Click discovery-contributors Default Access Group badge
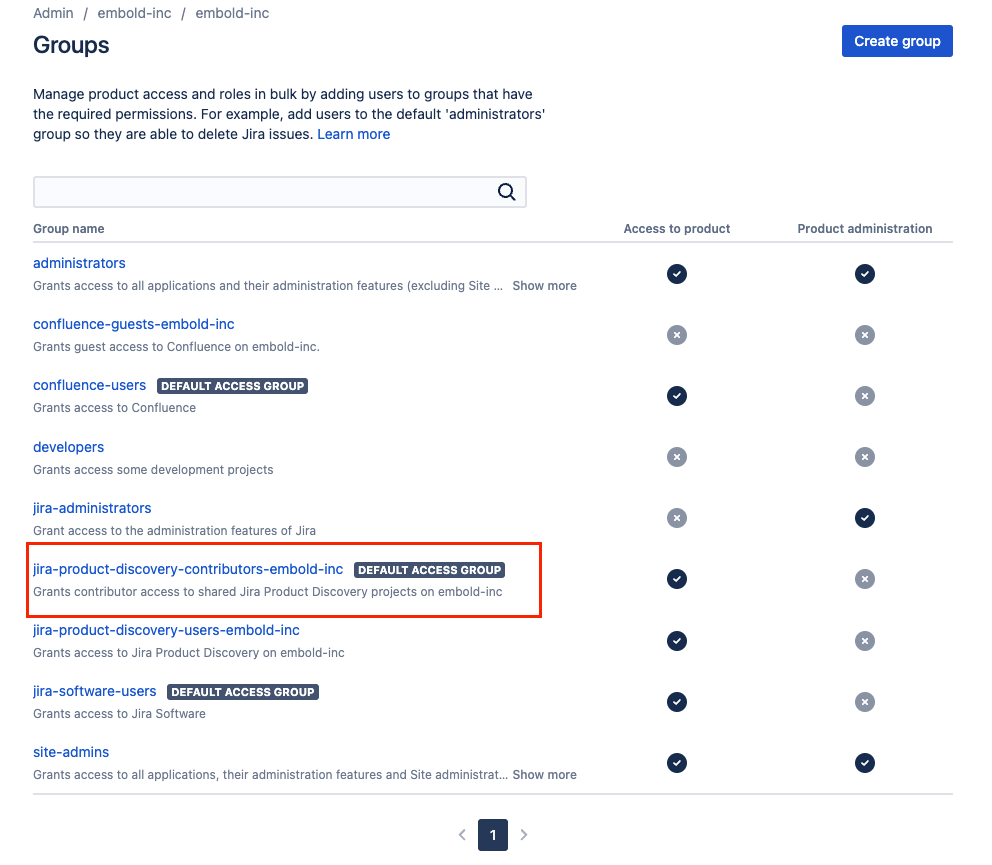Screen dimensions: 992x865 click(429, 570)
